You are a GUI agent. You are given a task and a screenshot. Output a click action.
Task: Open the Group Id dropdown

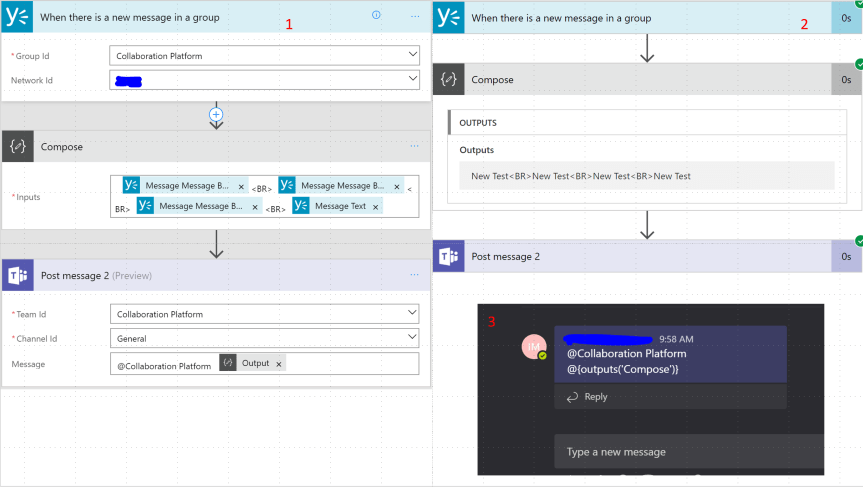(413, 56)
